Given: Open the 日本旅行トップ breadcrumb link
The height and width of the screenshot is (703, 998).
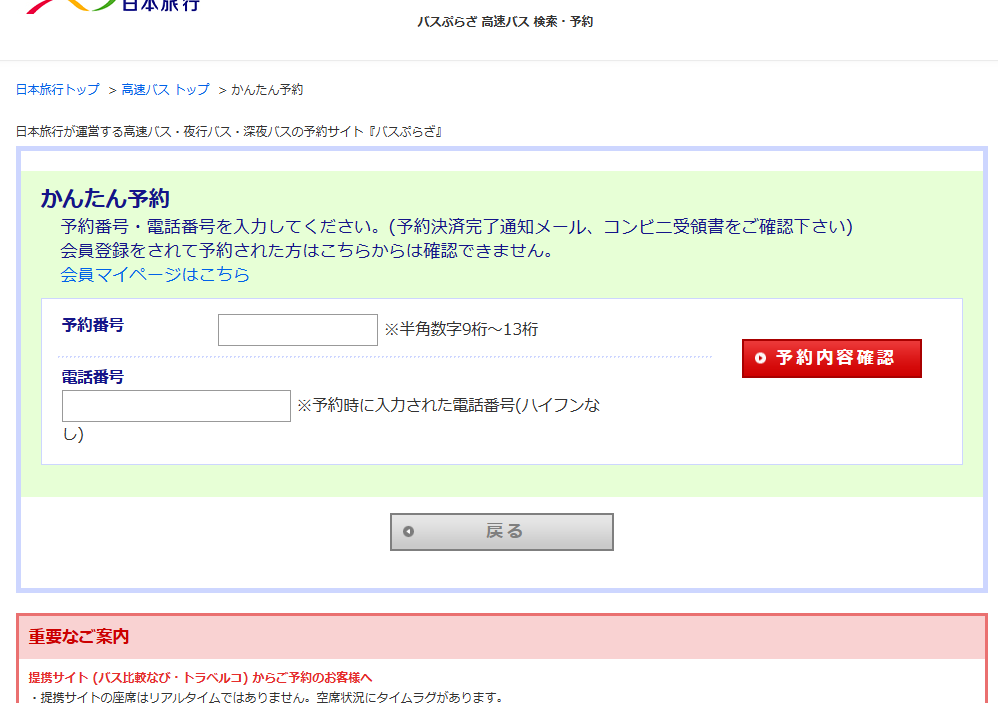Looking at the screenshot, I should [x=58, y=90].
